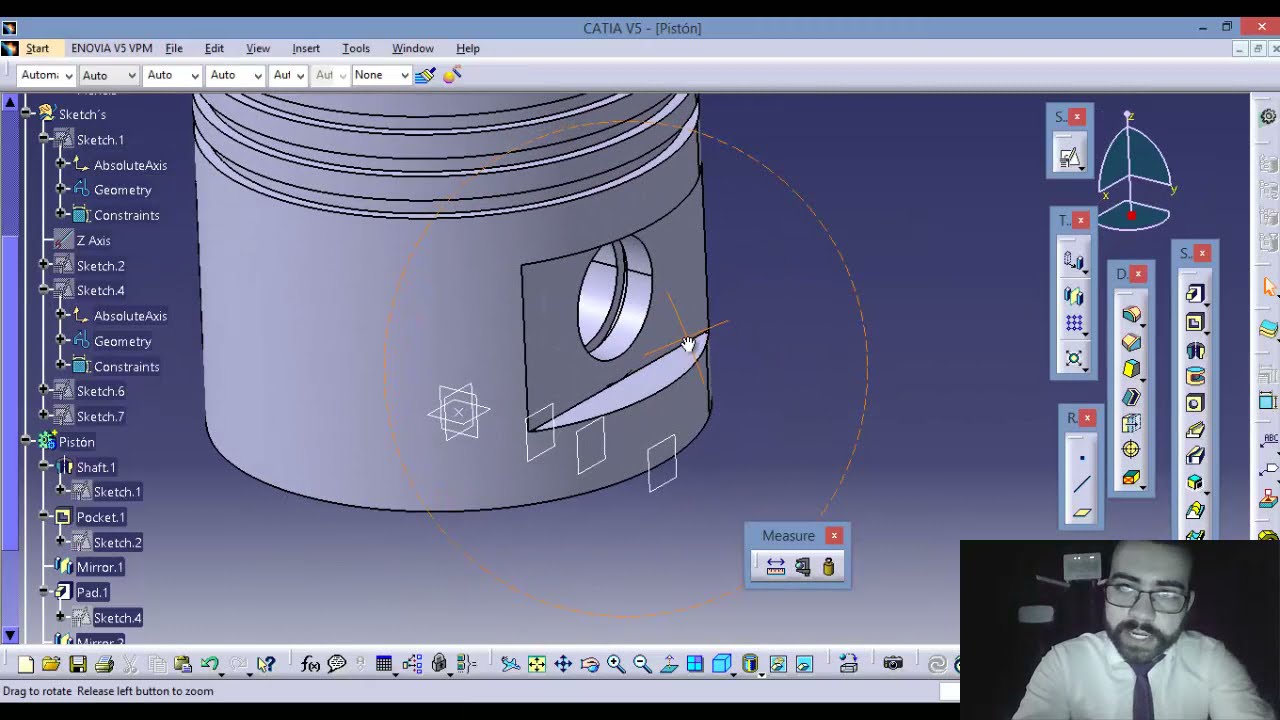
Task: Click the New document icon
Action: pos(26,664)
